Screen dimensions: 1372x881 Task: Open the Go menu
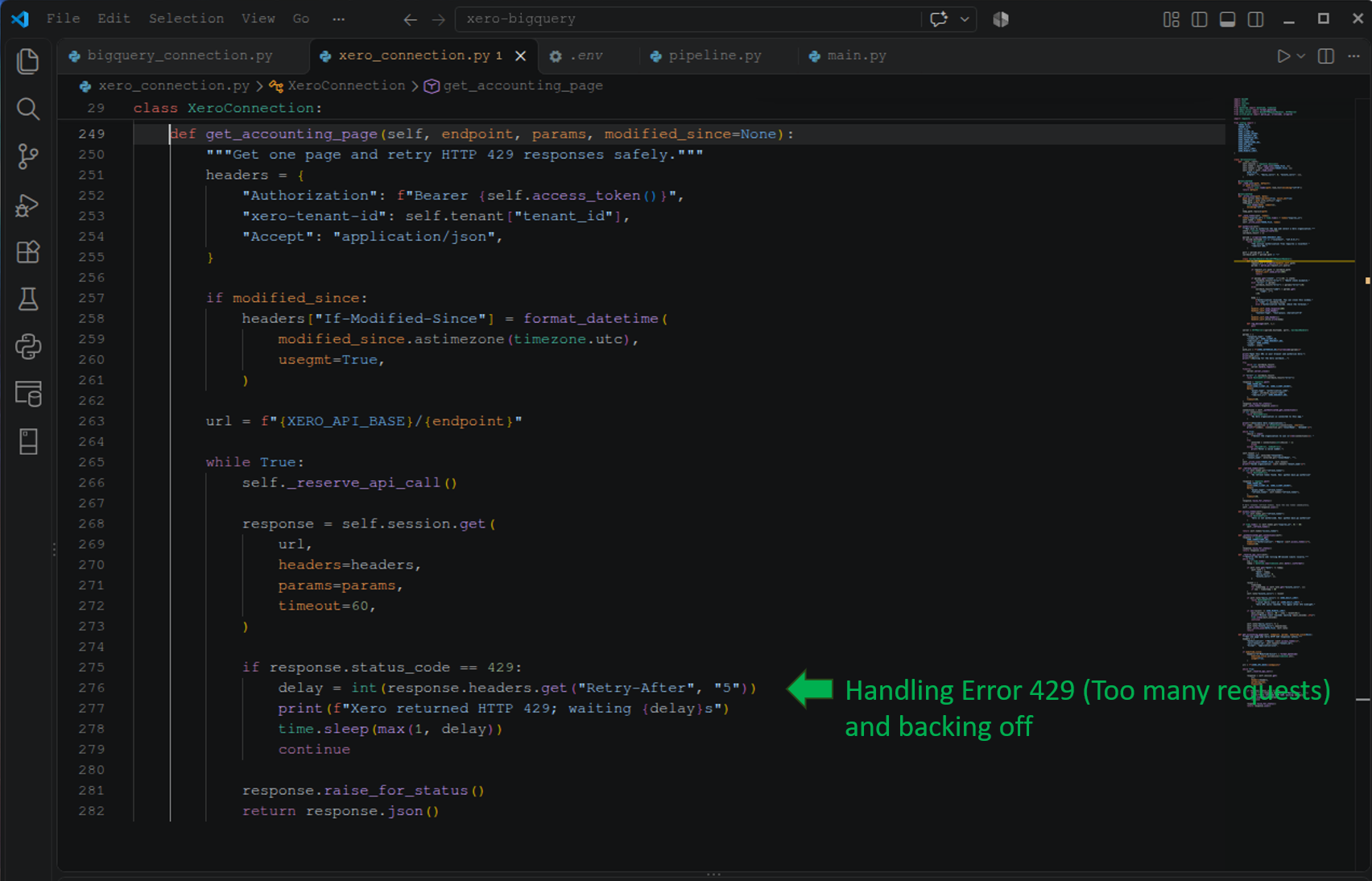pos(301,19)
